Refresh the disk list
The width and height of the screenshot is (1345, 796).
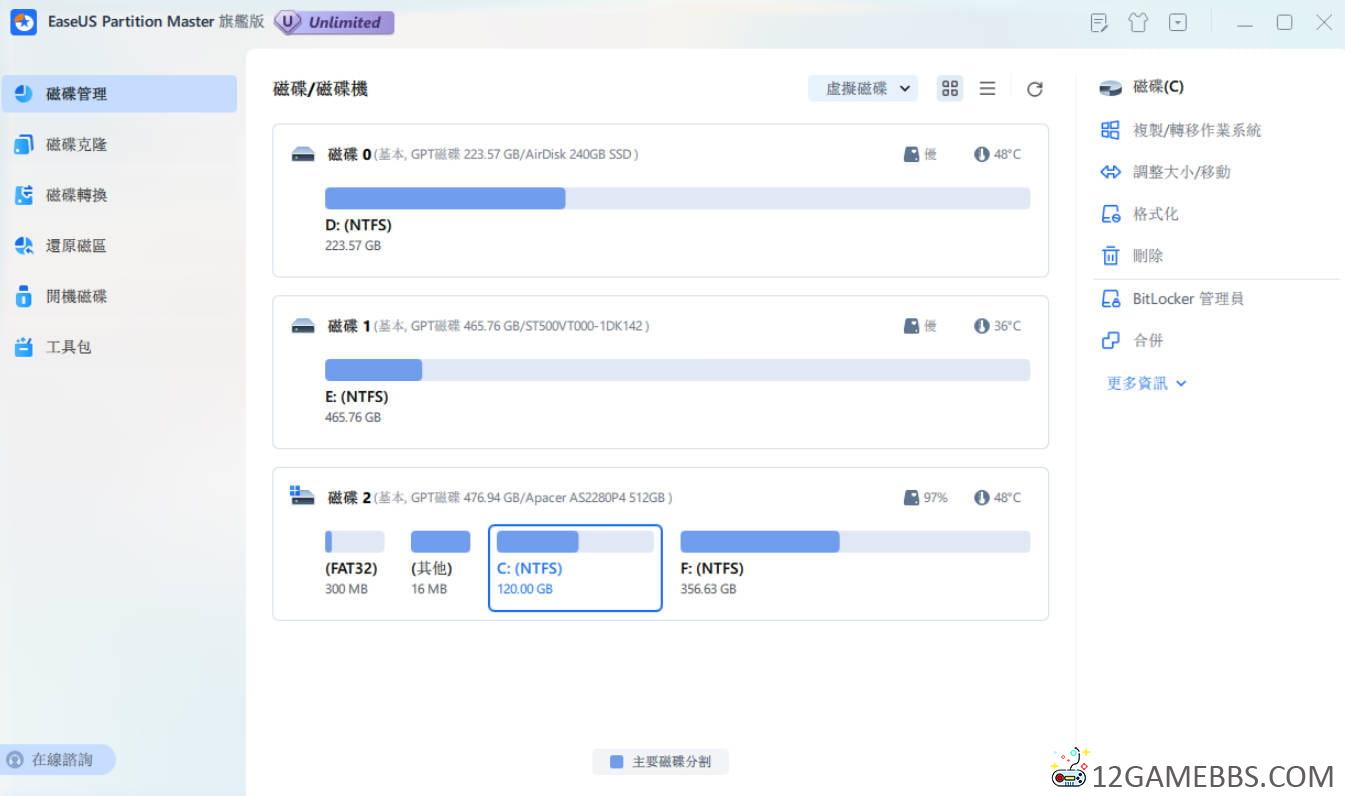[1035, 89]
